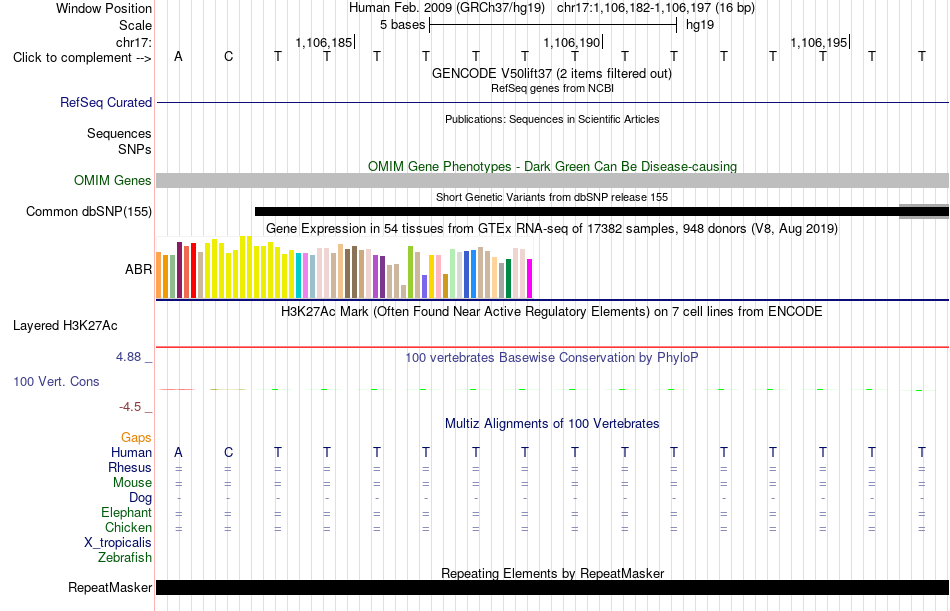Click base C in the complement sequence row
The width and height of the screenshot is (950, 611).
click(x=228, y=56)
